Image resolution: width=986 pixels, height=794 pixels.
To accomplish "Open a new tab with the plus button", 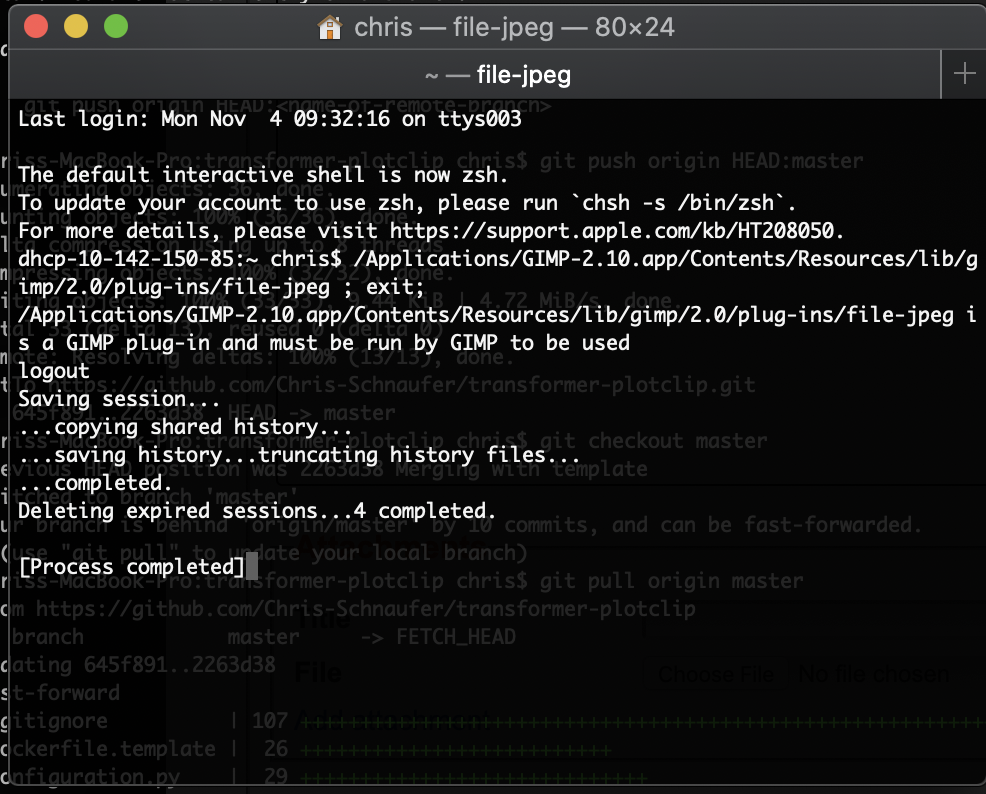I will 964,74.
